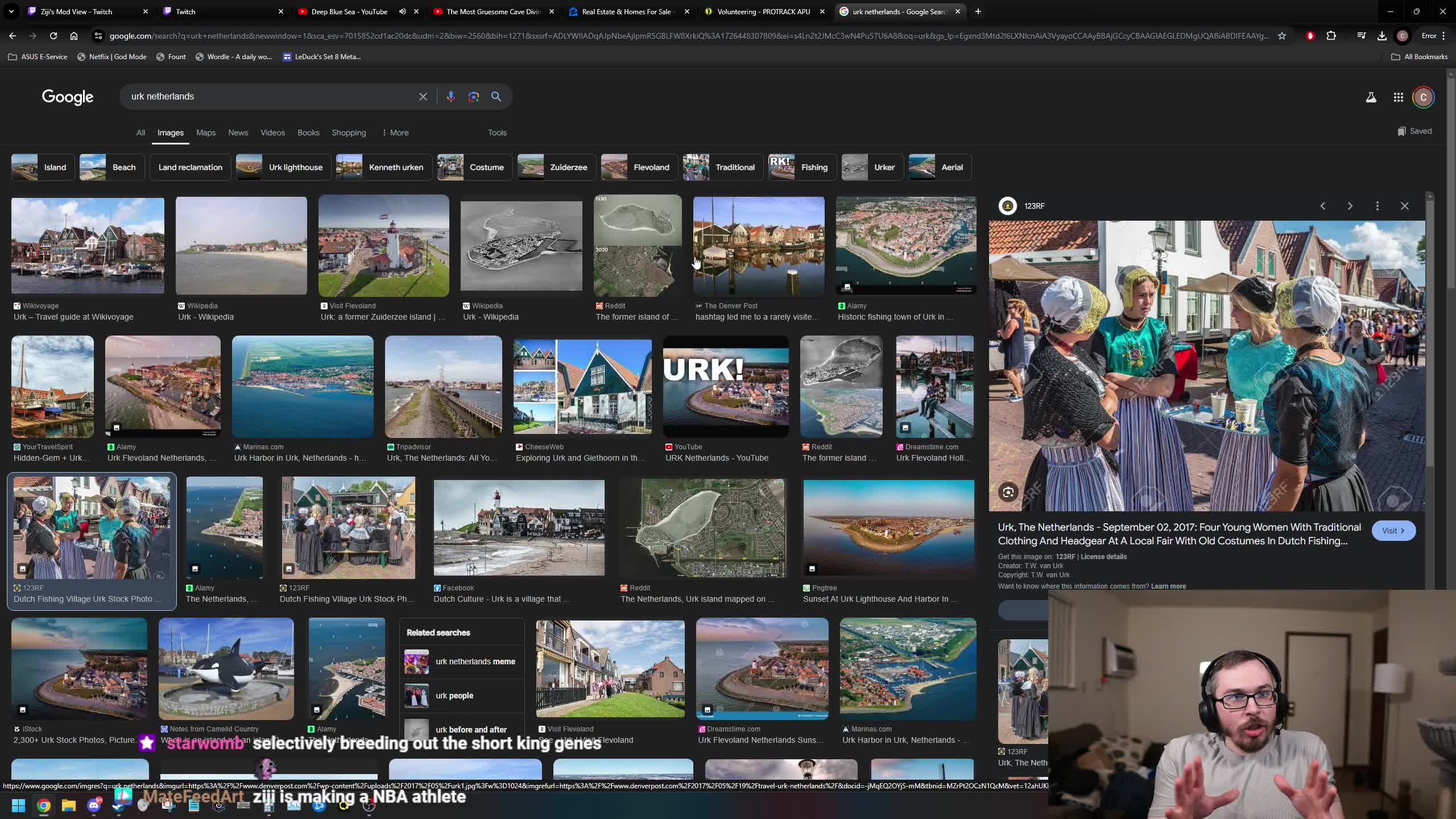The height and width of the screenshot is (819, 1456).
Task: Select the Land reclamation filter chip
Action: [x=190, y=167]
